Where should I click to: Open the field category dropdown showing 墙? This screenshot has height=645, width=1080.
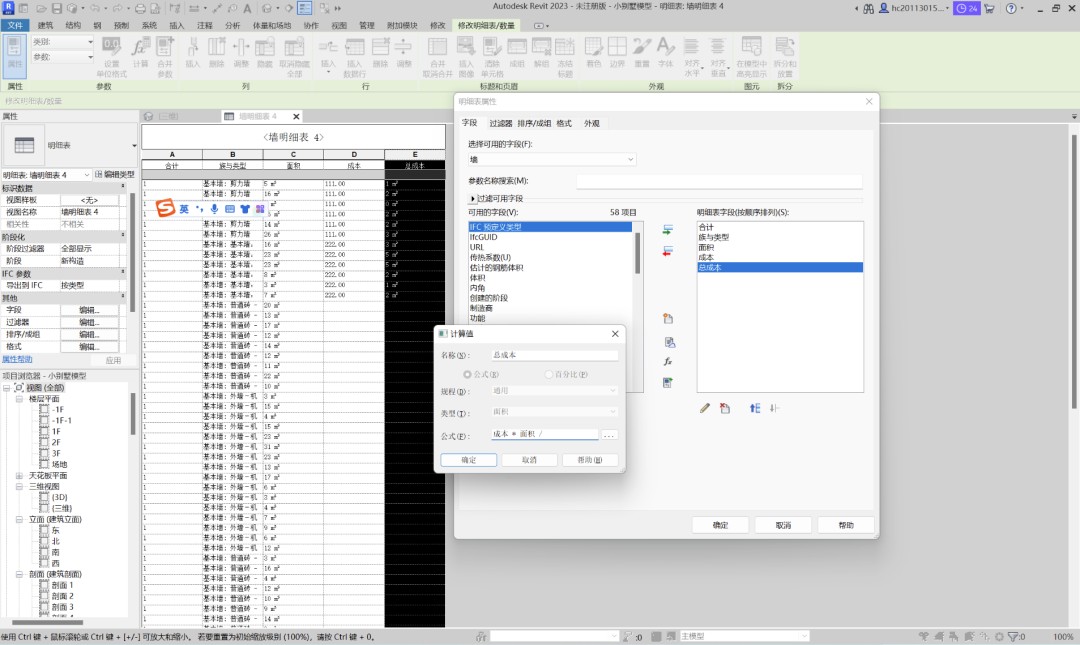(551, 159)
